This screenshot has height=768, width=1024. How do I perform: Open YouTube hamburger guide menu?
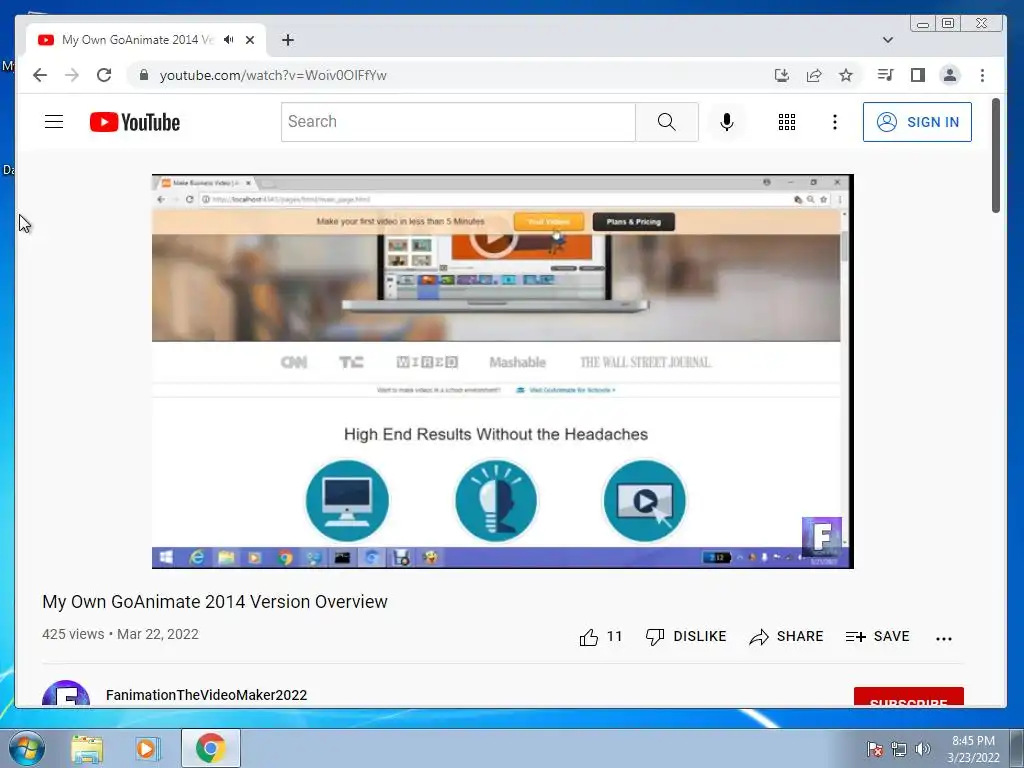(x=54, y=121)
